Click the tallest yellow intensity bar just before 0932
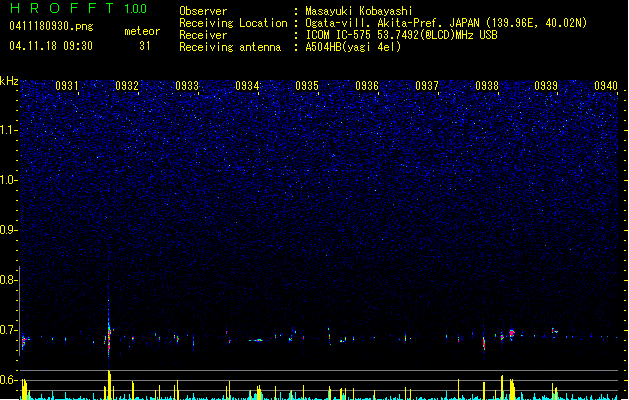The height and width of the screenshot is (400, 629). pos(109,385)
